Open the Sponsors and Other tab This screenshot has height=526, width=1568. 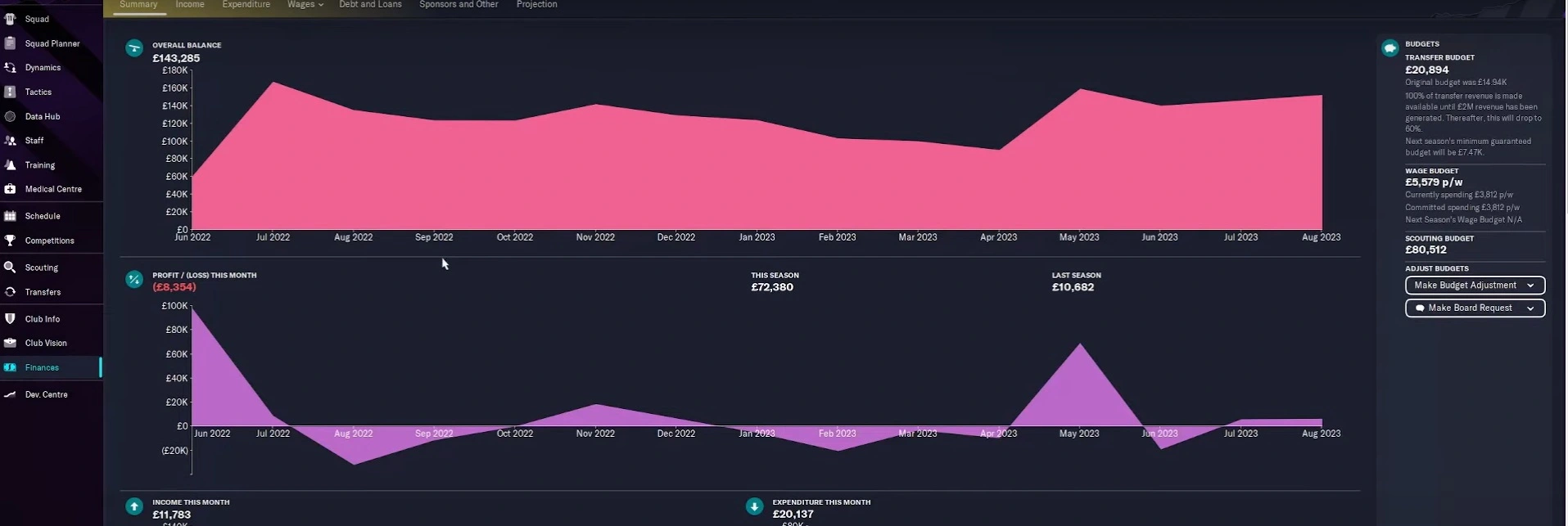[459, 5]
